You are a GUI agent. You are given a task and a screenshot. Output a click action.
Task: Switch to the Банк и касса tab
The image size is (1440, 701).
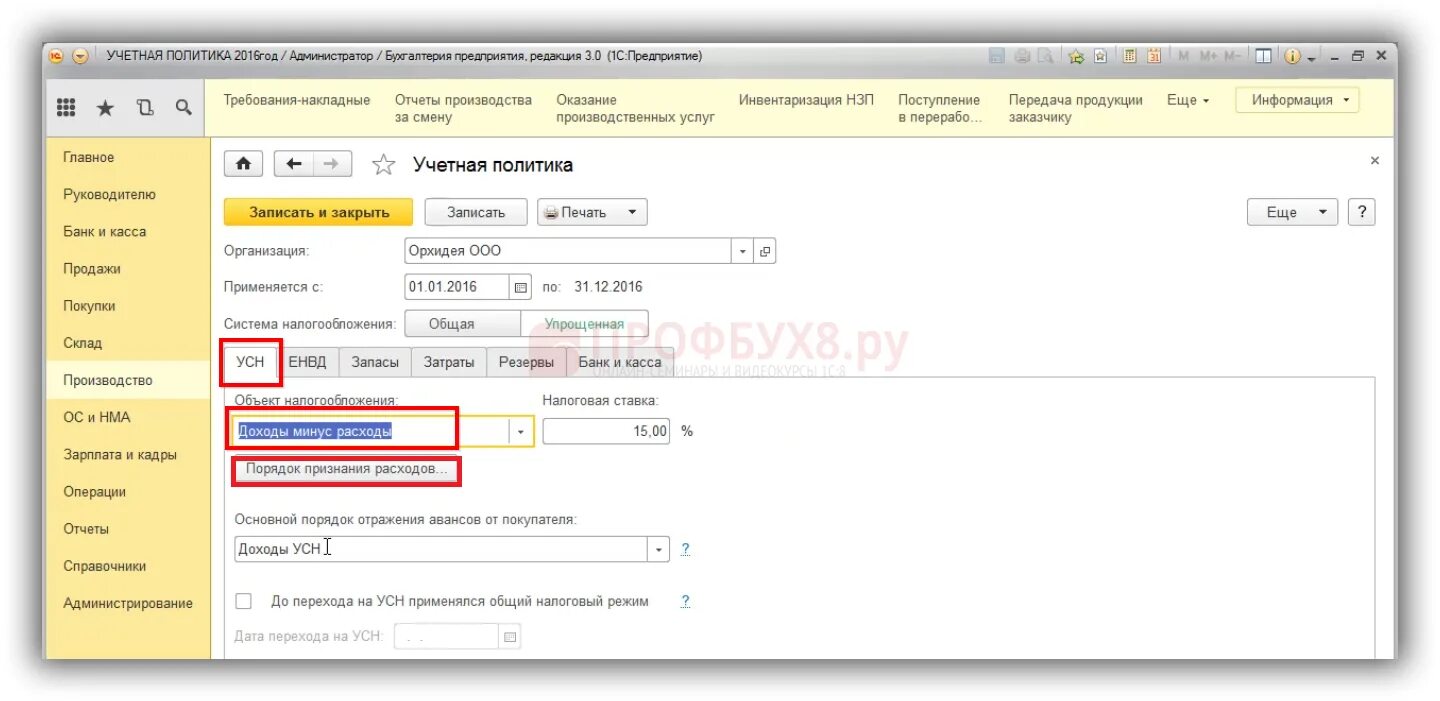coord(620,362)
